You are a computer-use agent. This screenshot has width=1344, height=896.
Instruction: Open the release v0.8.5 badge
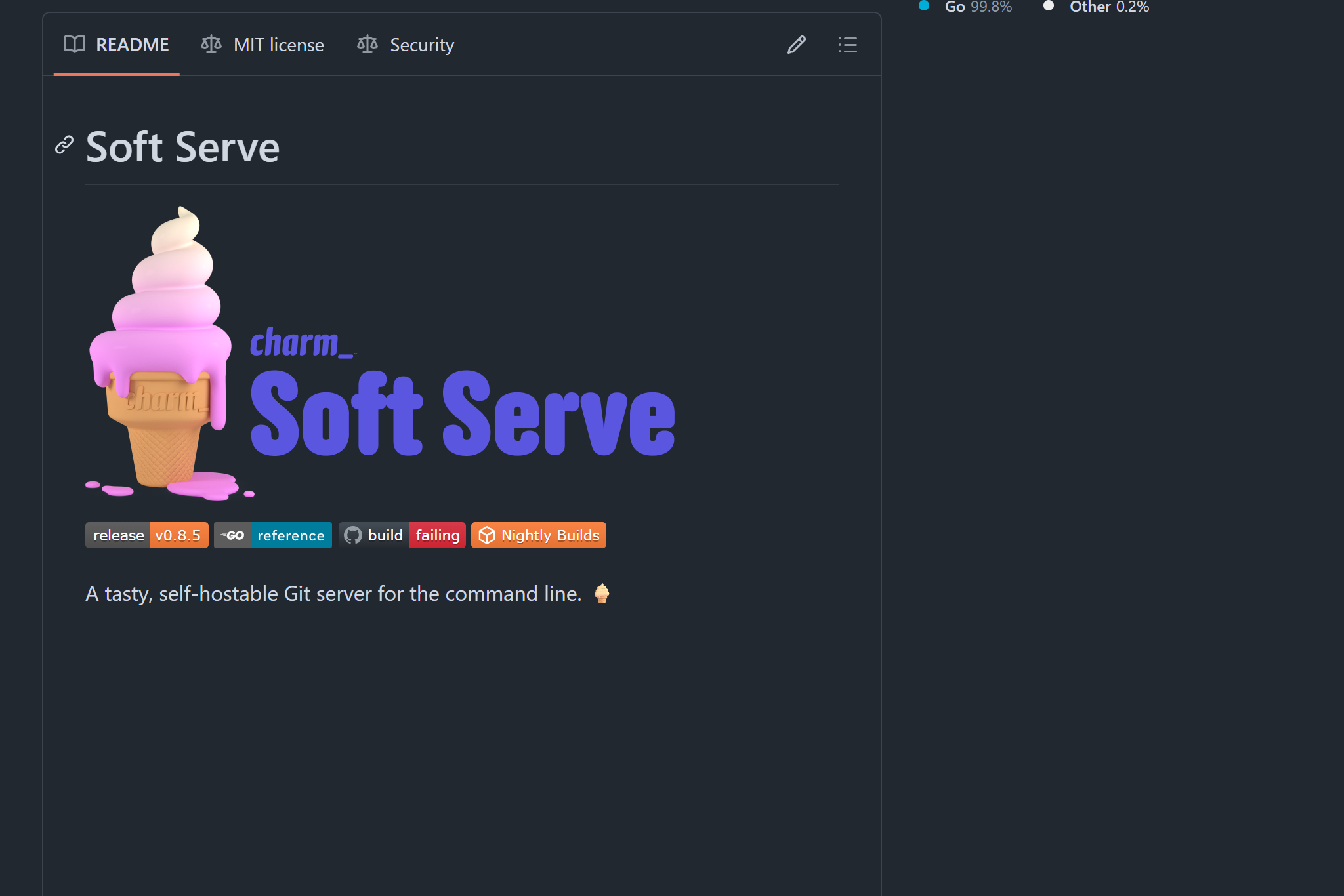[x=147, y=535]
